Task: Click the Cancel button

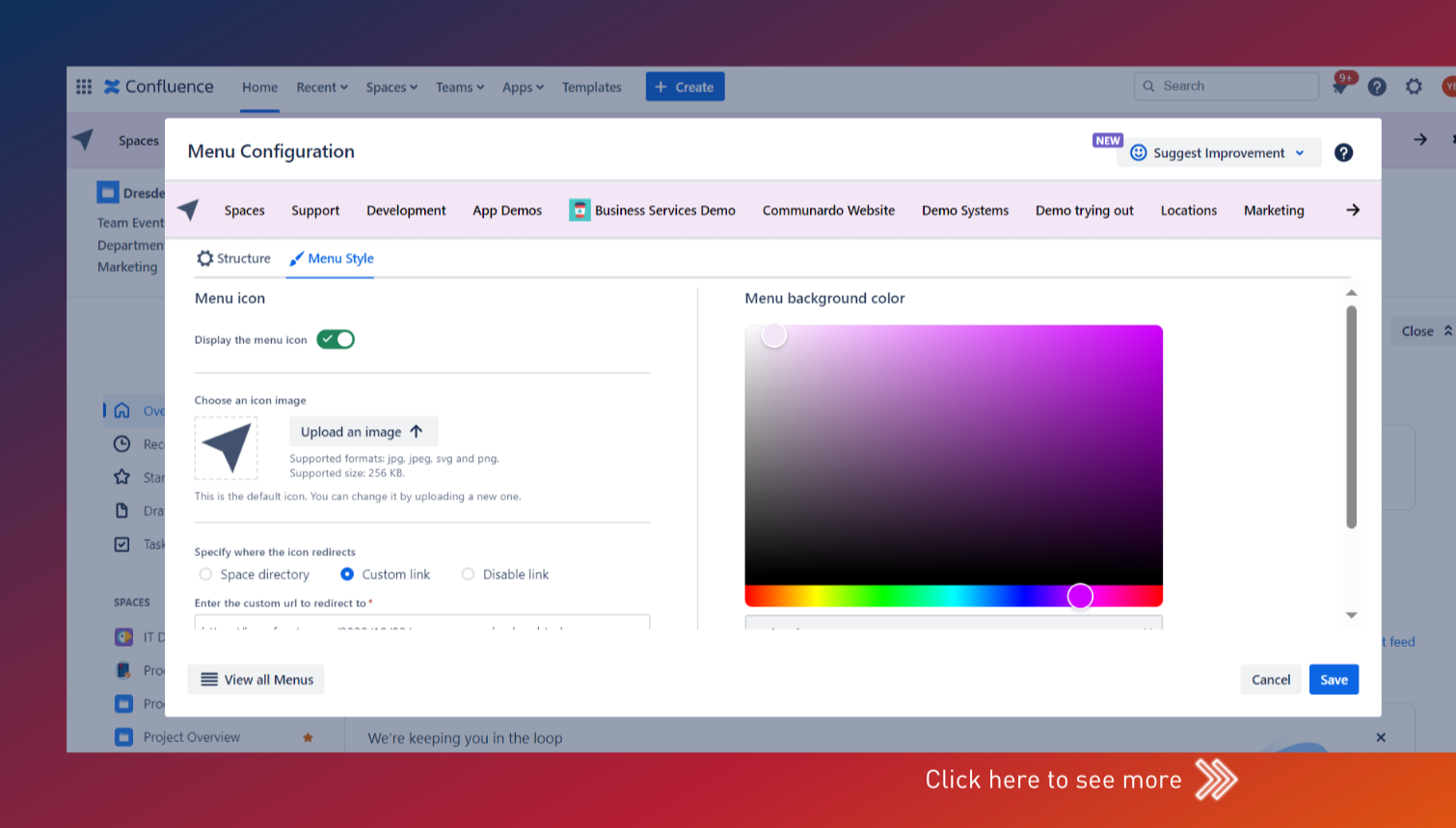Action: tap(1271, 680)
